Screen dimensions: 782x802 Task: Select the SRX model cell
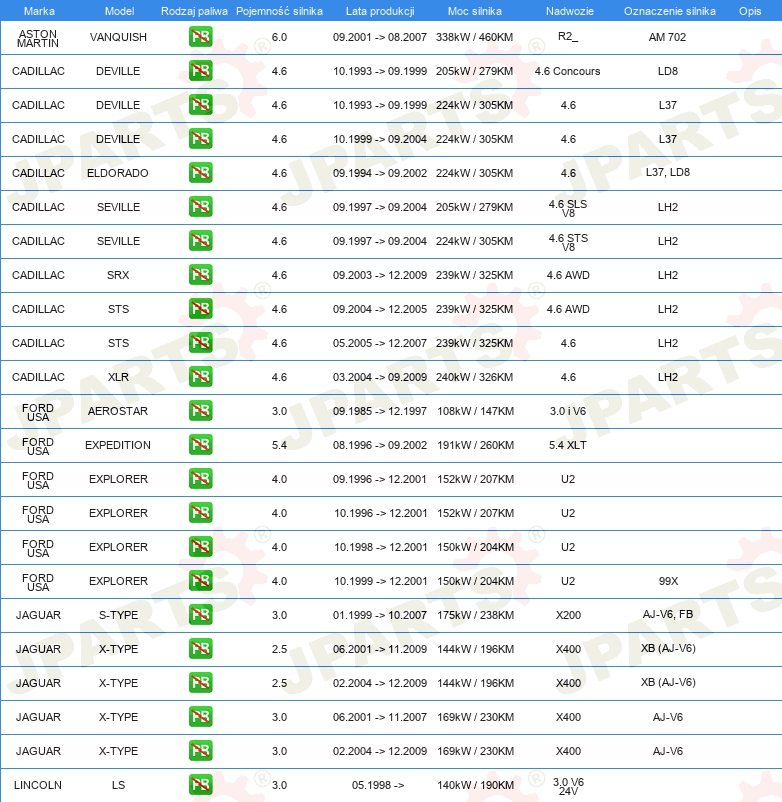[x=118, y=275]
